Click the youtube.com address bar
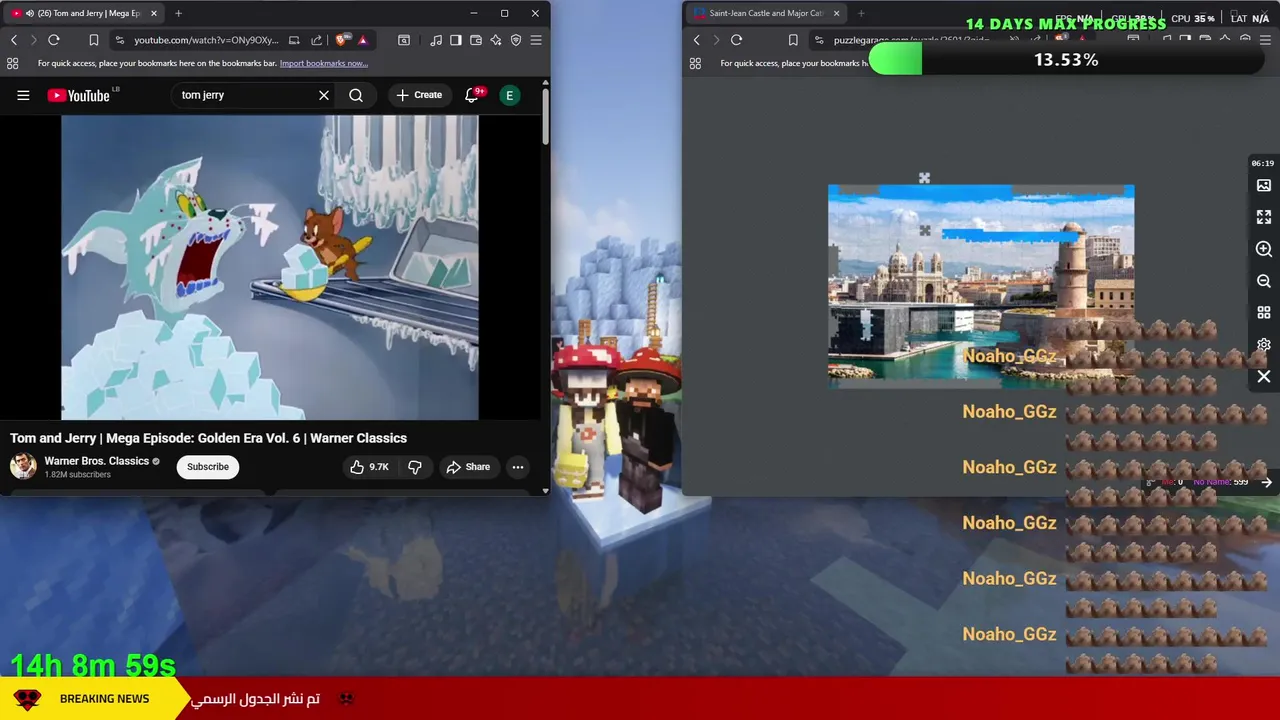This screenshot has width=1280, height=720. tap(206, 40)
